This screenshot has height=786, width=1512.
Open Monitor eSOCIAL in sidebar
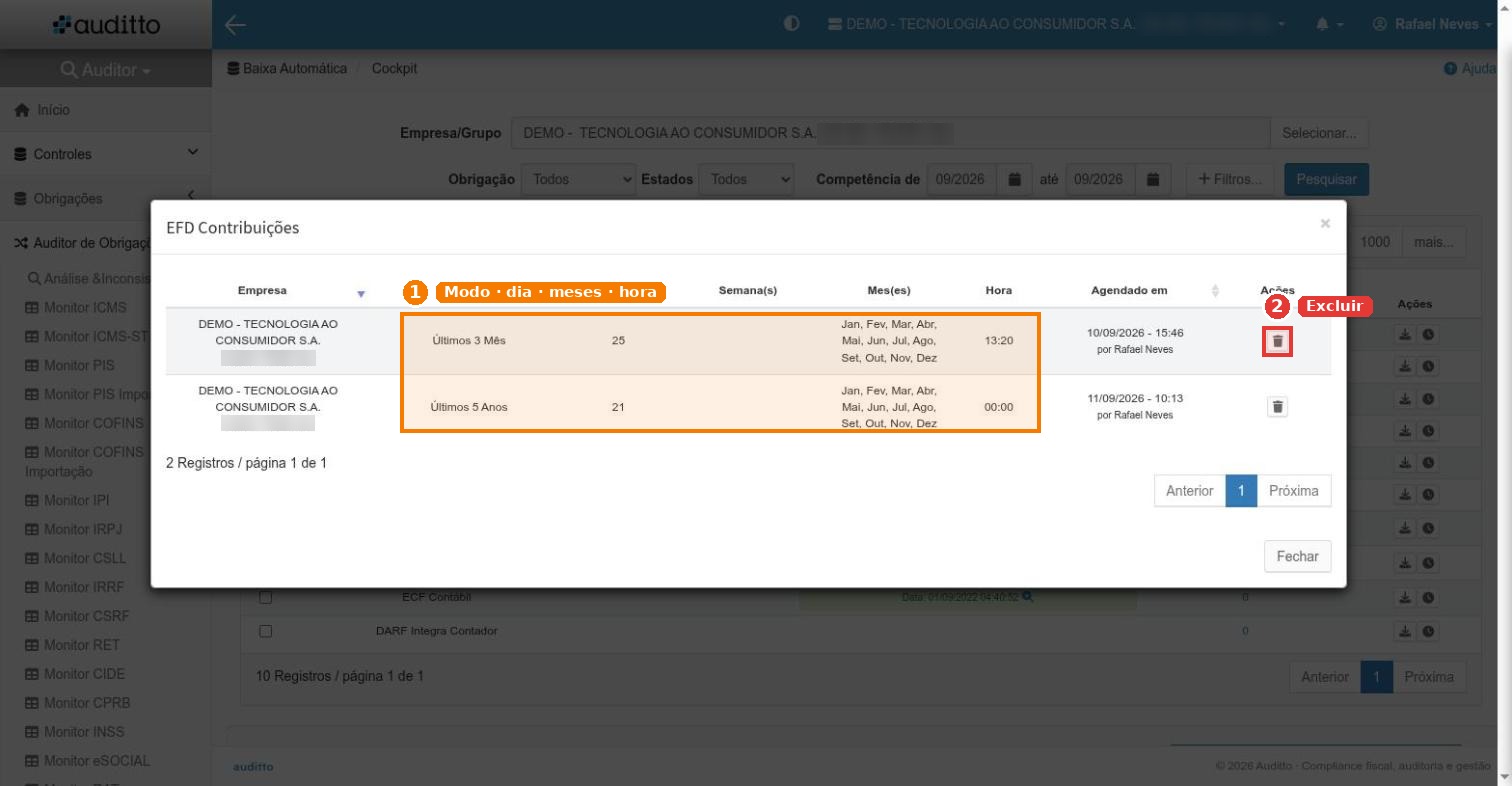click(x=87, y=761)
